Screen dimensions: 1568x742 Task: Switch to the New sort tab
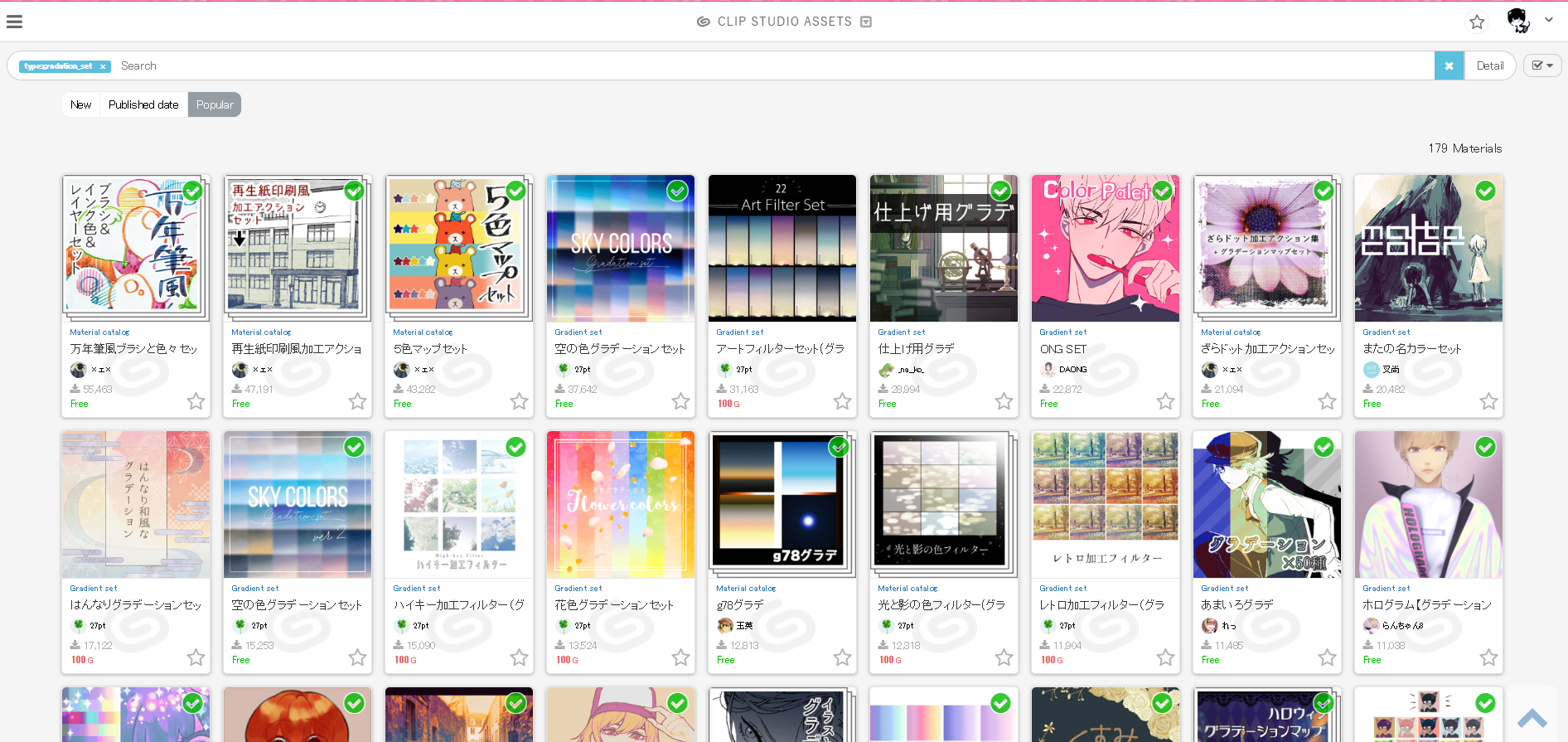(x=81, y=104)
